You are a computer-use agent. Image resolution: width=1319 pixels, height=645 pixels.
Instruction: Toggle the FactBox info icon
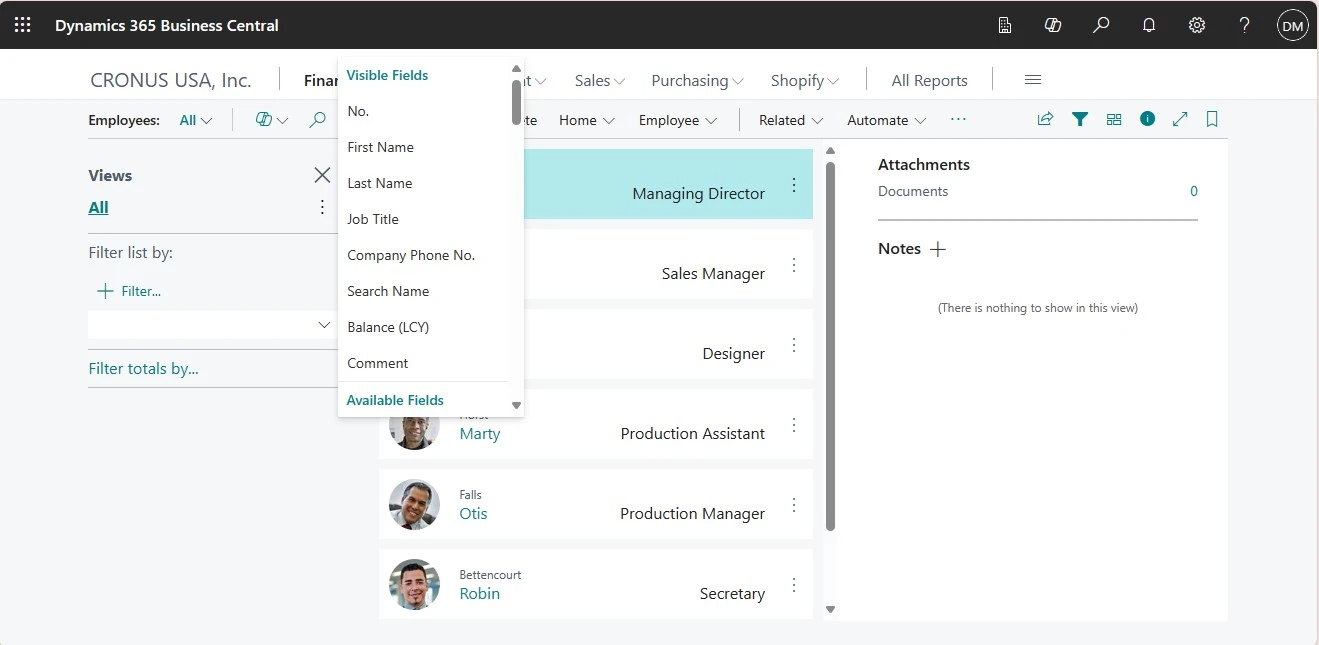click(x=1148, y=119)
